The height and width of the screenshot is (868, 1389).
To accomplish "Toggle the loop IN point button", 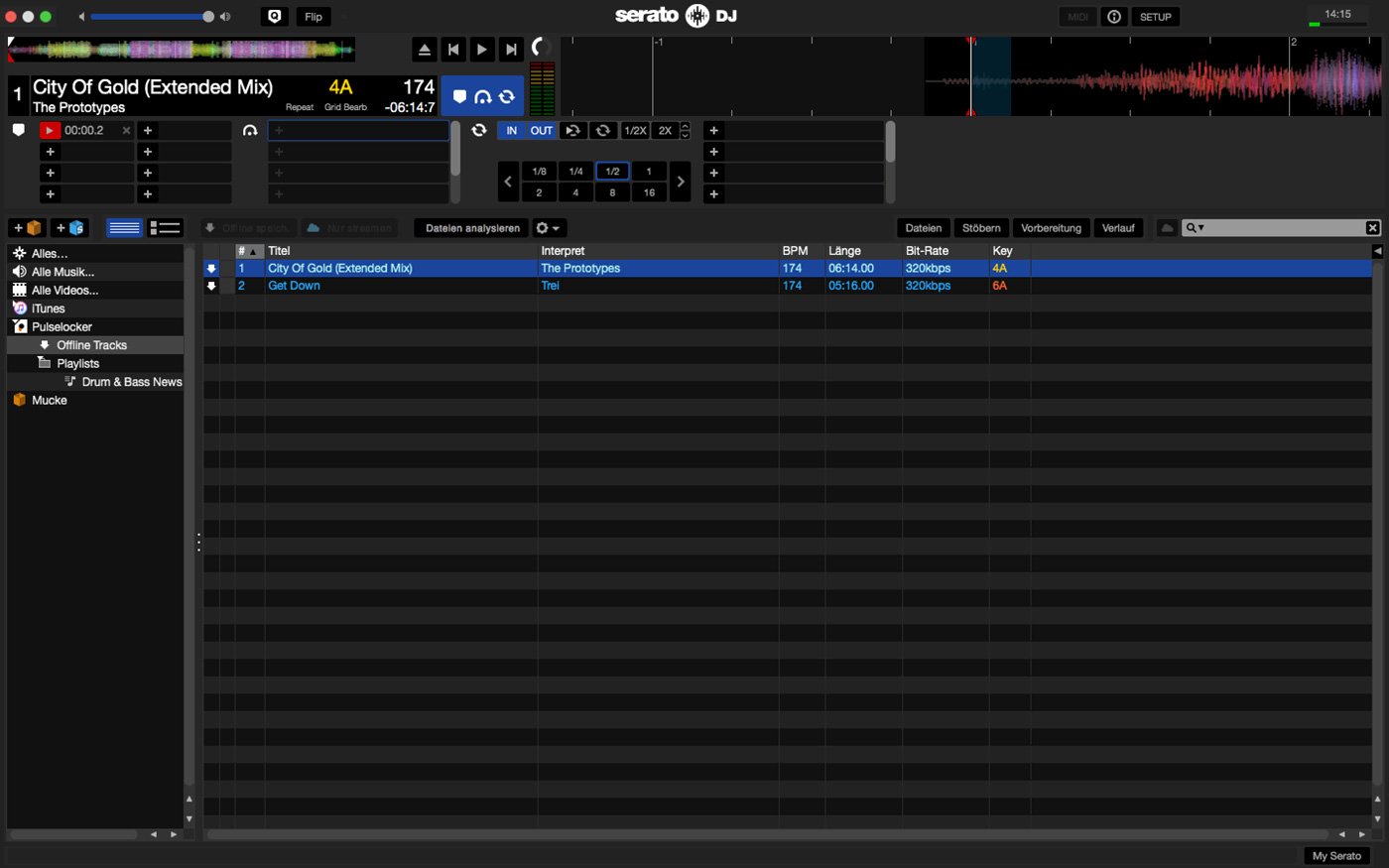I will point(511,131).
